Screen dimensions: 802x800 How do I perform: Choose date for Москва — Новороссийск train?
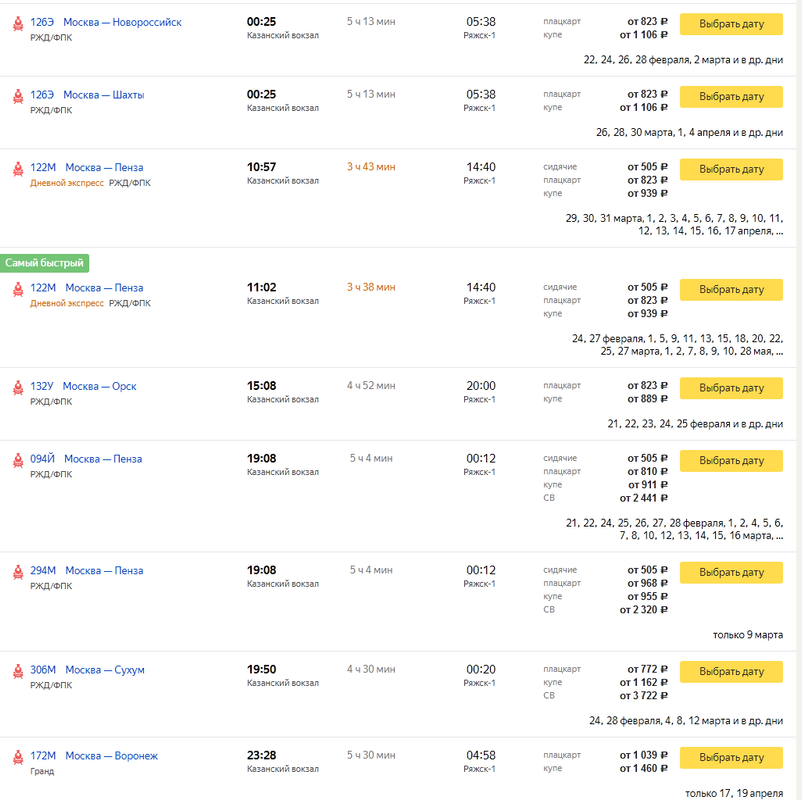(x=731, y=24)
